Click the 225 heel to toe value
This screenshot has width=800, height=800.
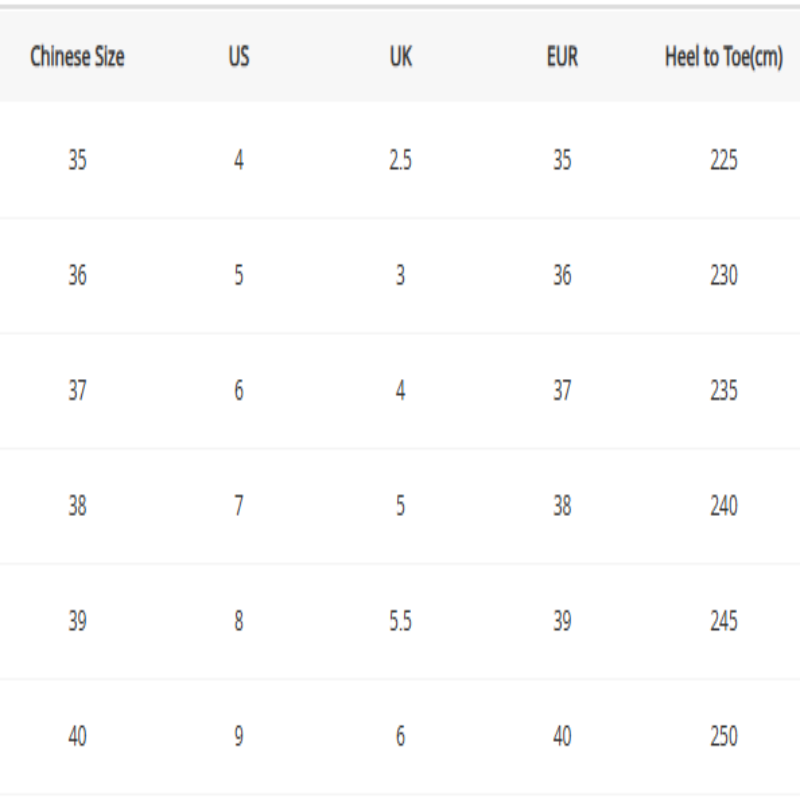723,159
